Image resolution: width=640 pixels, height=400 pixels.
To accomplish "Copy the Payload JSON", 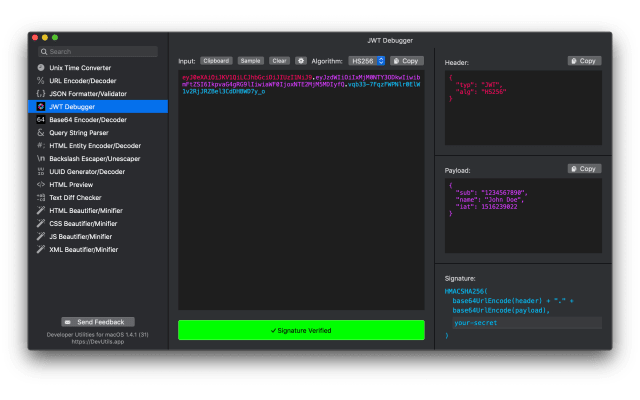I will [584, 169].
